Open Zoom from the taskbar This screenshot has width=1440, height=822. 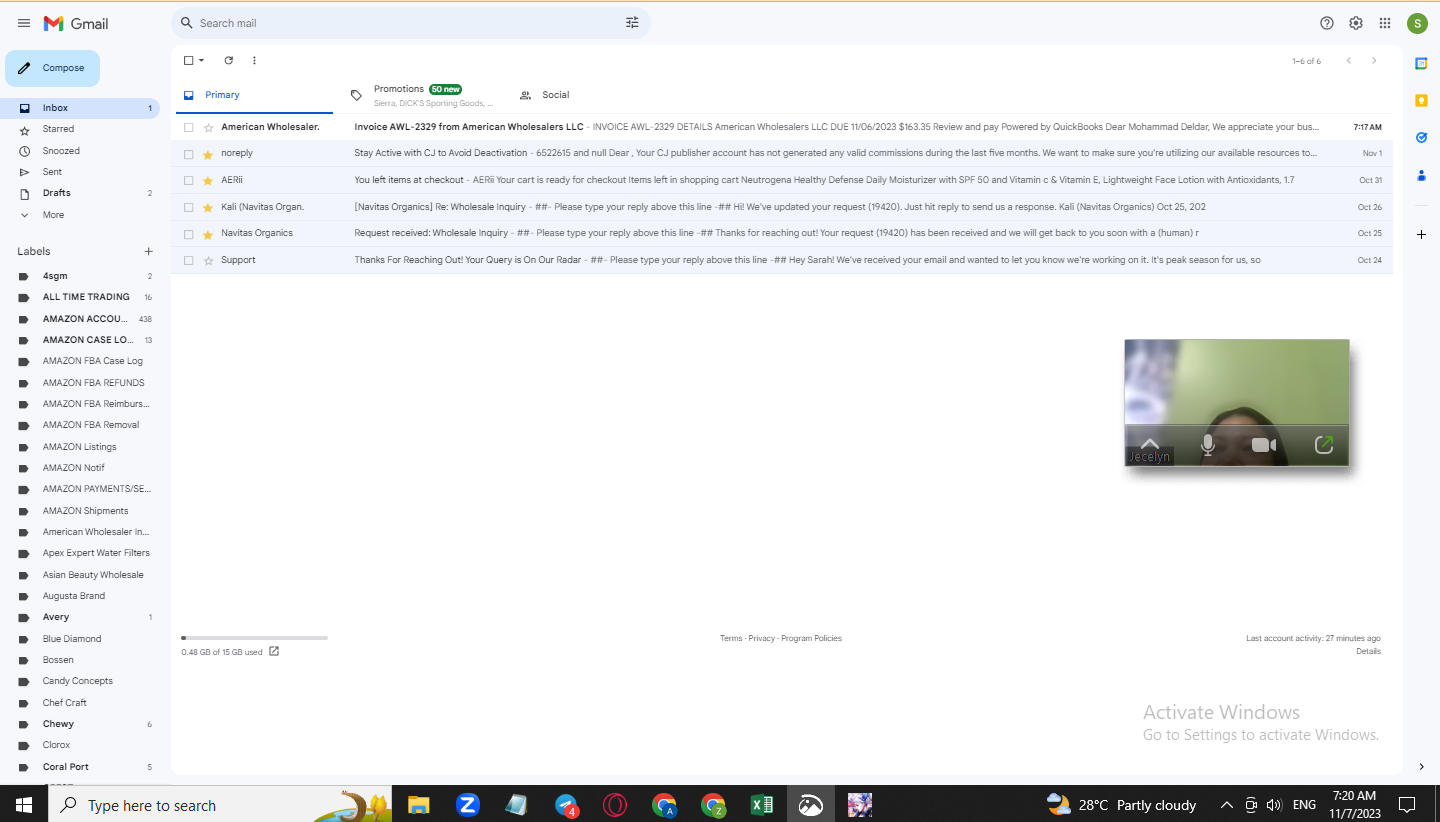pyautogui.click(x=467, y=805)
